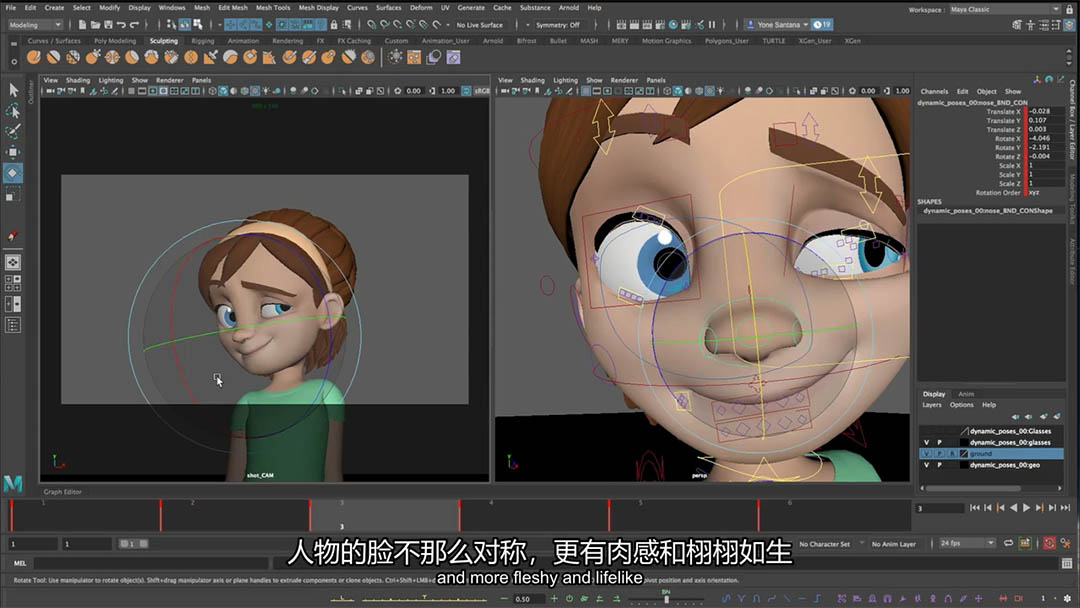
Task: Select the Repeat sculpt tool icon
Action: (191, 57)
